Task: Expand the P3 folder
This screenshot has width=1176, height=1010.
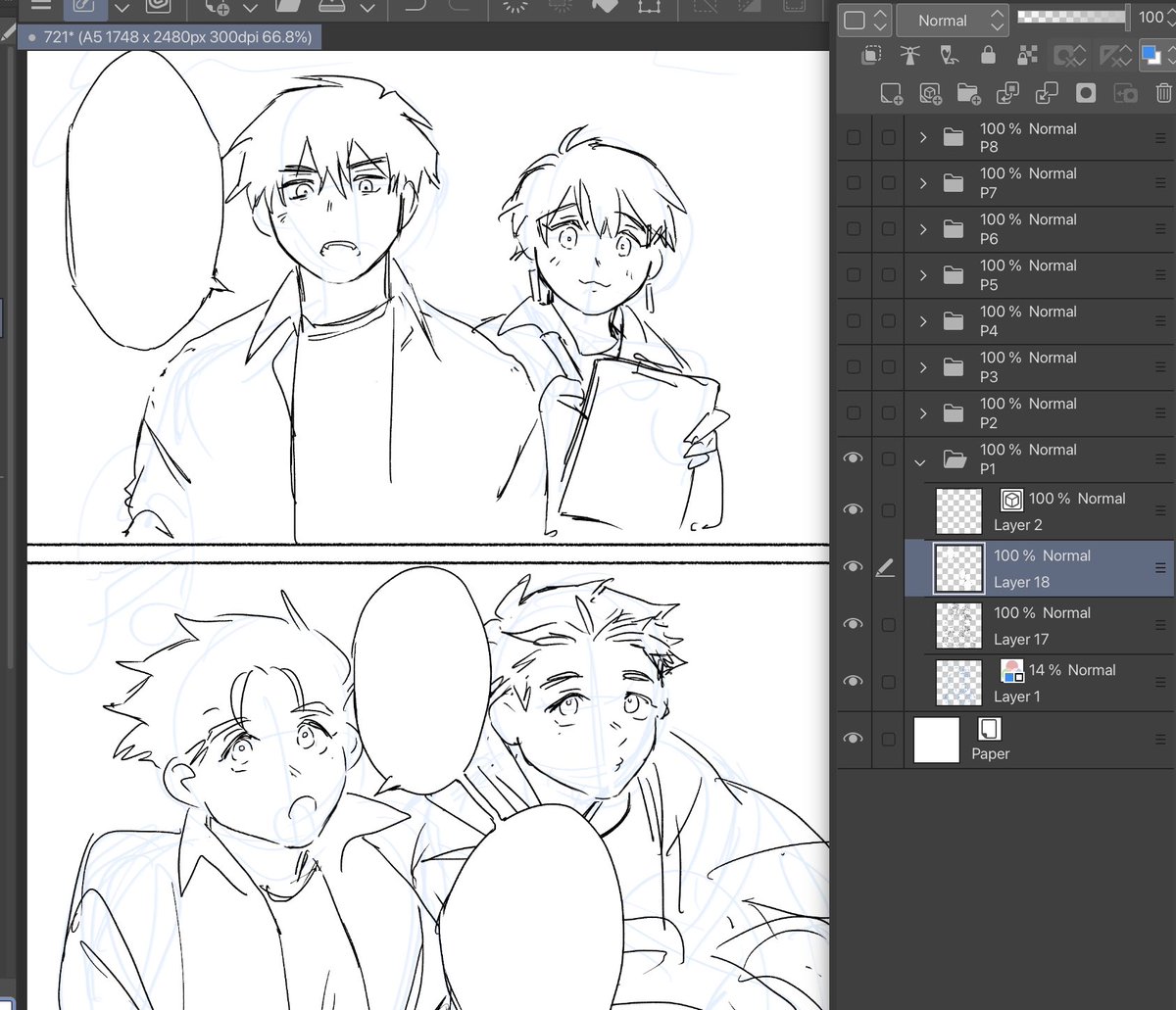Action: coord(922,367)
